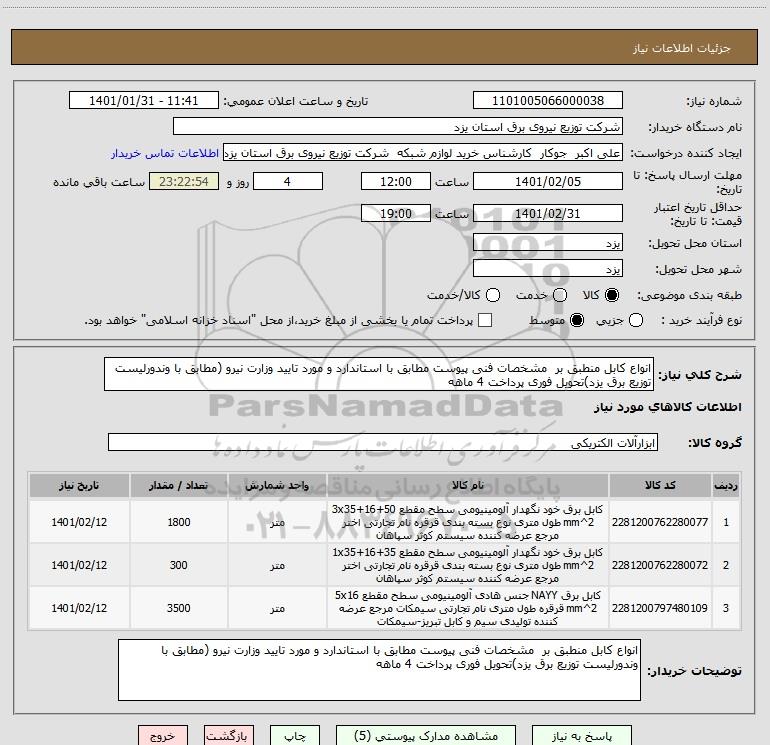
Task: Select the خدمت radio button
Action: click(x=560, y=295)
